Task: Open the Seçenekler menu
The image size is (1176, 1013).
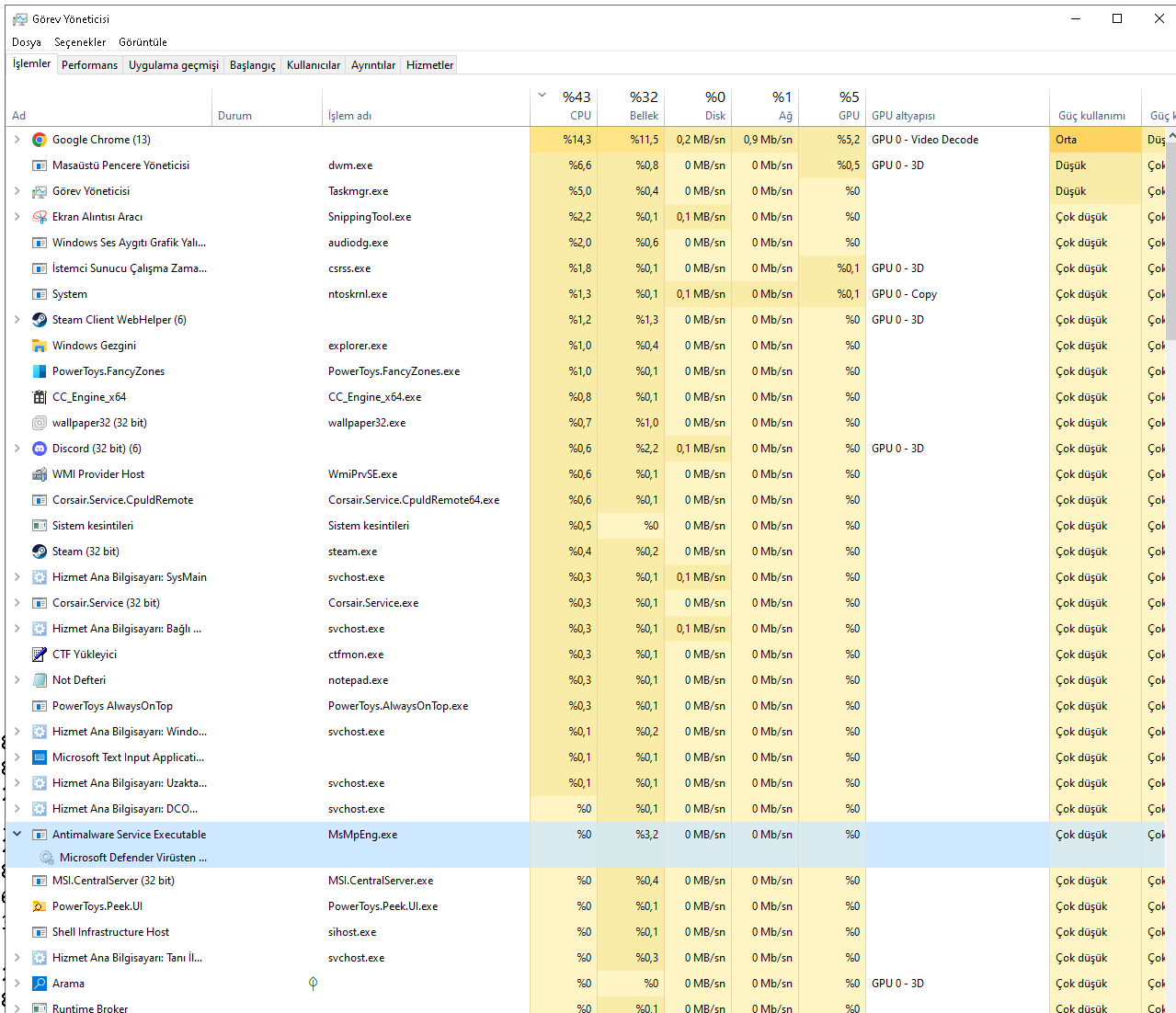Action: point(80,42)
